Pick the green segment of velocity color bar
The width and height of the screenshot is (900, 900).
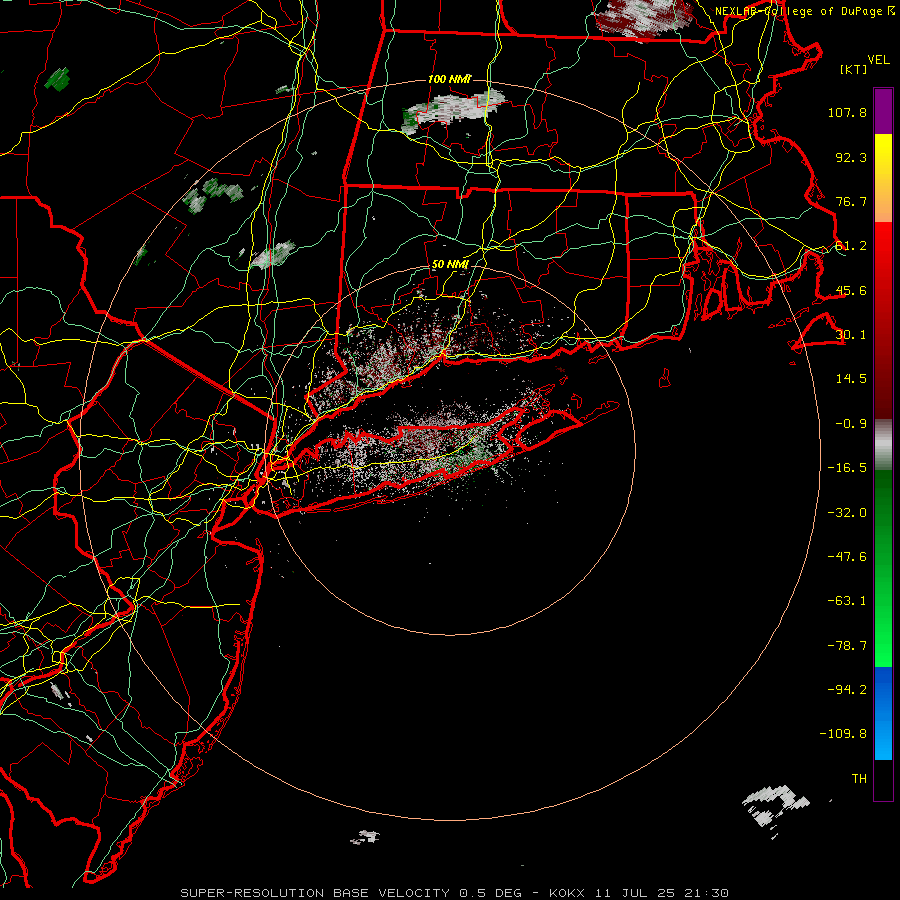pyautogui.click(x=883, y=568)
